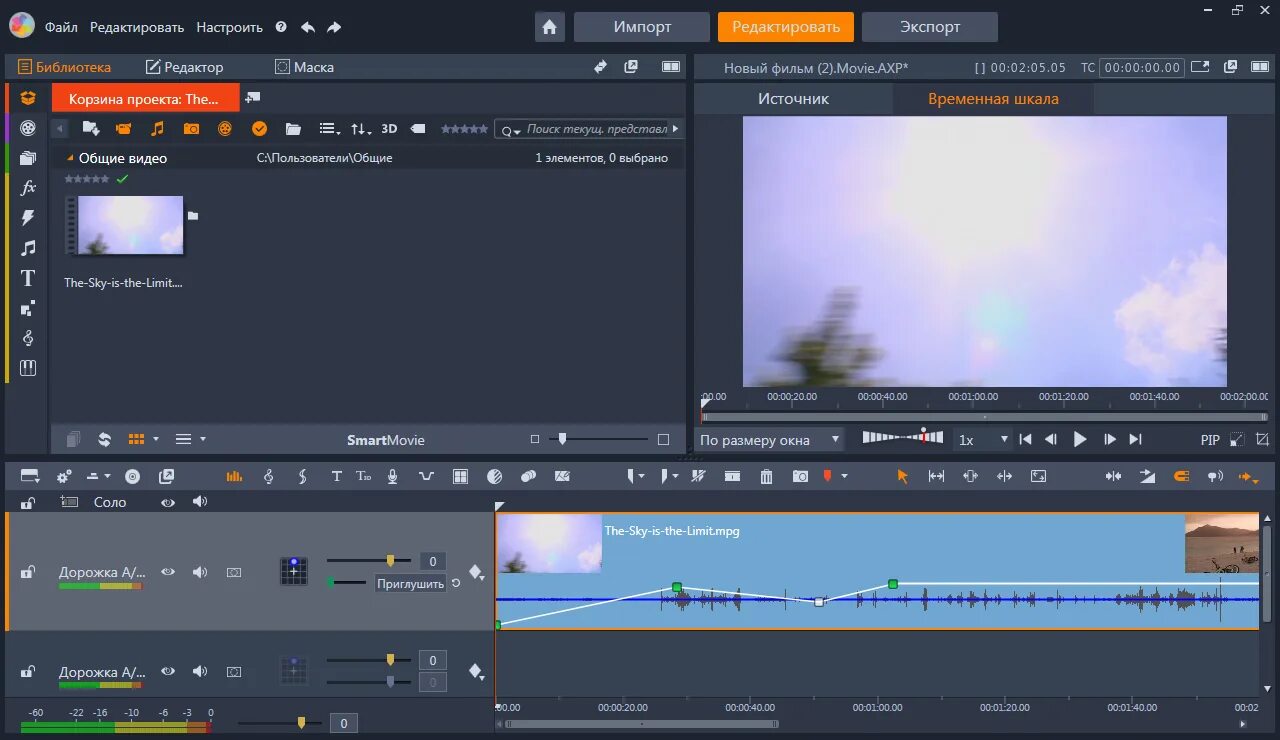This screenshot has width=1280, height=740.
Task: Click the Приглушить tooltip button
Action: point(410,584)
